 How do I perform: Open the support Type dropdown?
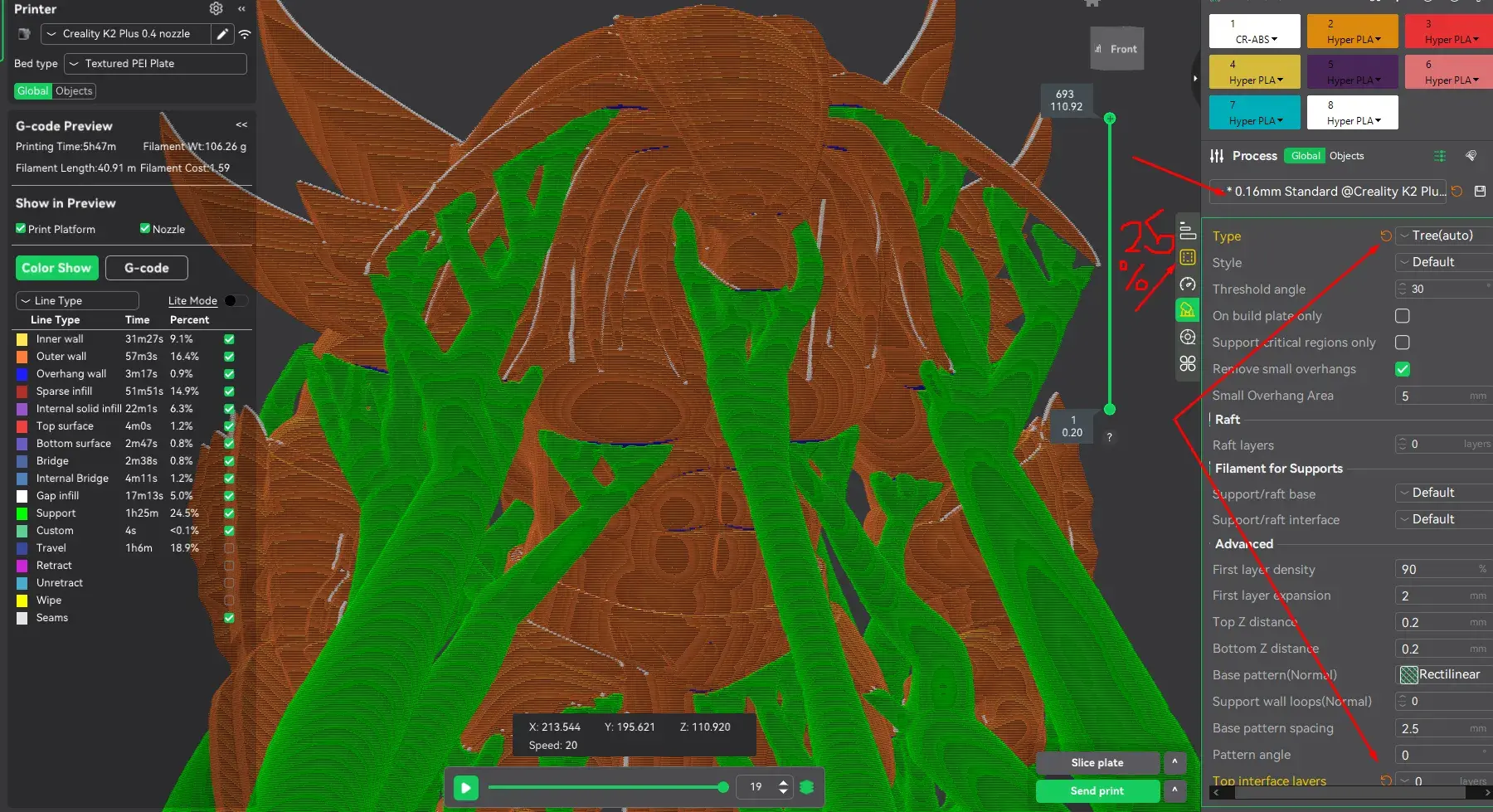coord(1443,236)
